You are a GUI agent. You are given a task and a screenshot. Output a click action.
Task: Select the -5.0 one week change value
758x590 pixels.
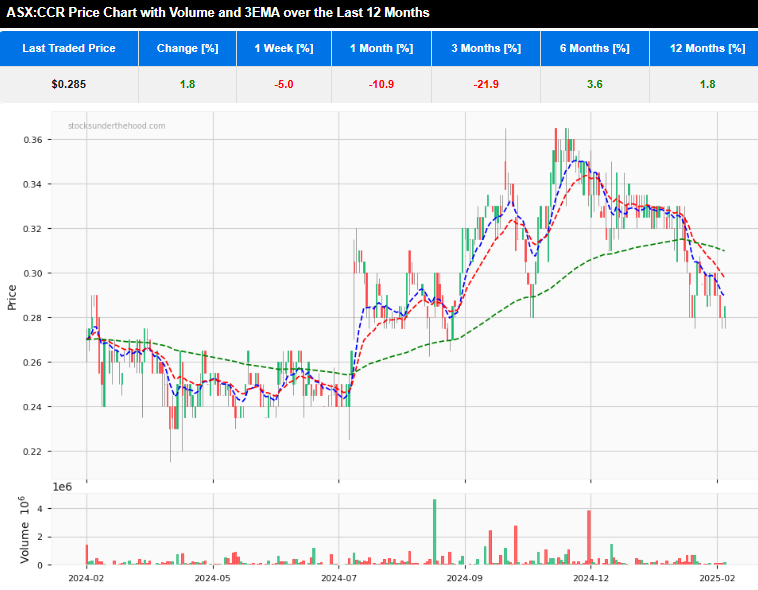tap(284, 84)
